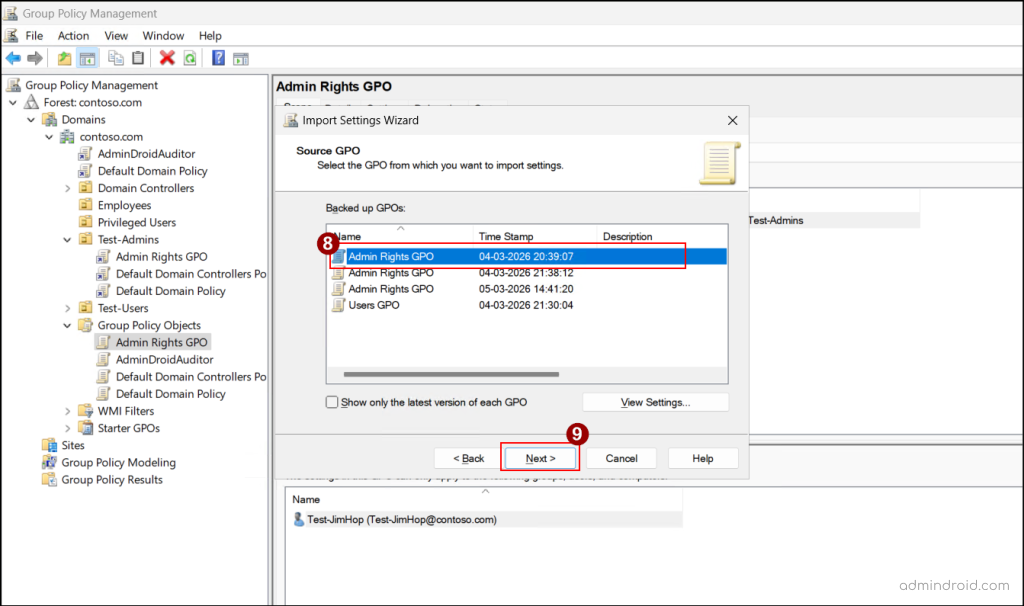Click the Refresh icon in the toolbar

[x=189, y=57]
